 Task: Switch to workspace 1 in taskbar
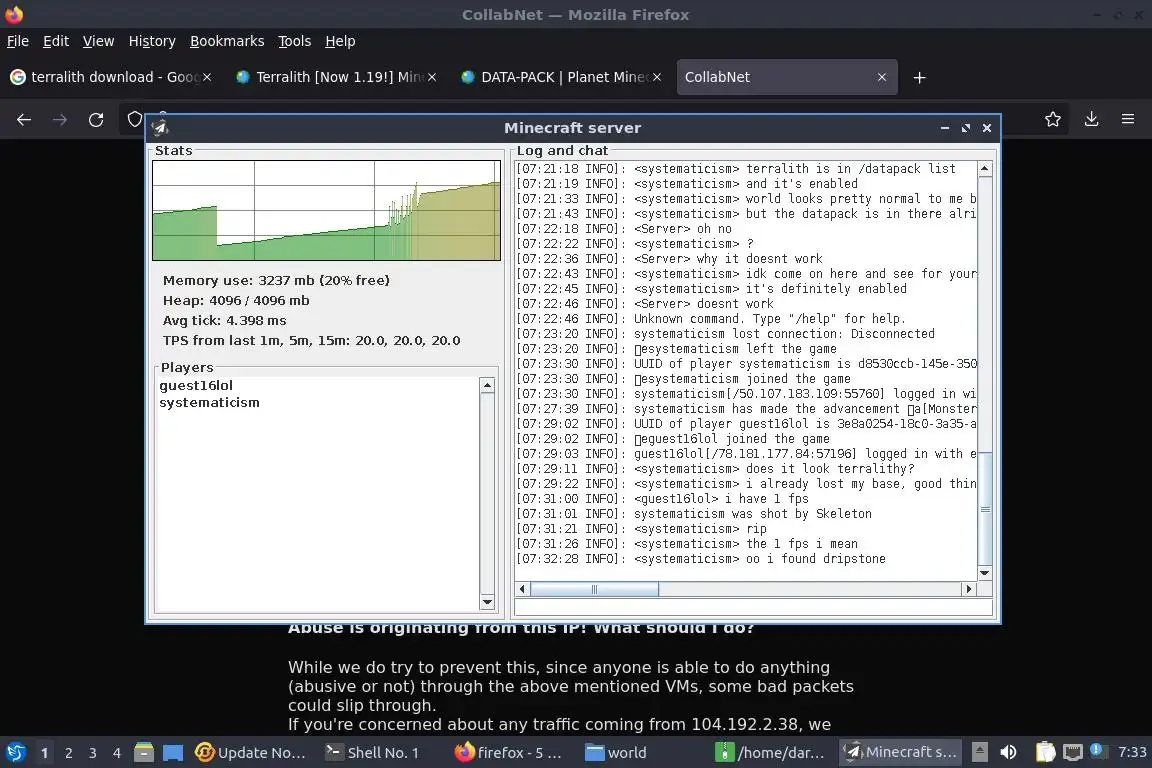click(44, 753)
